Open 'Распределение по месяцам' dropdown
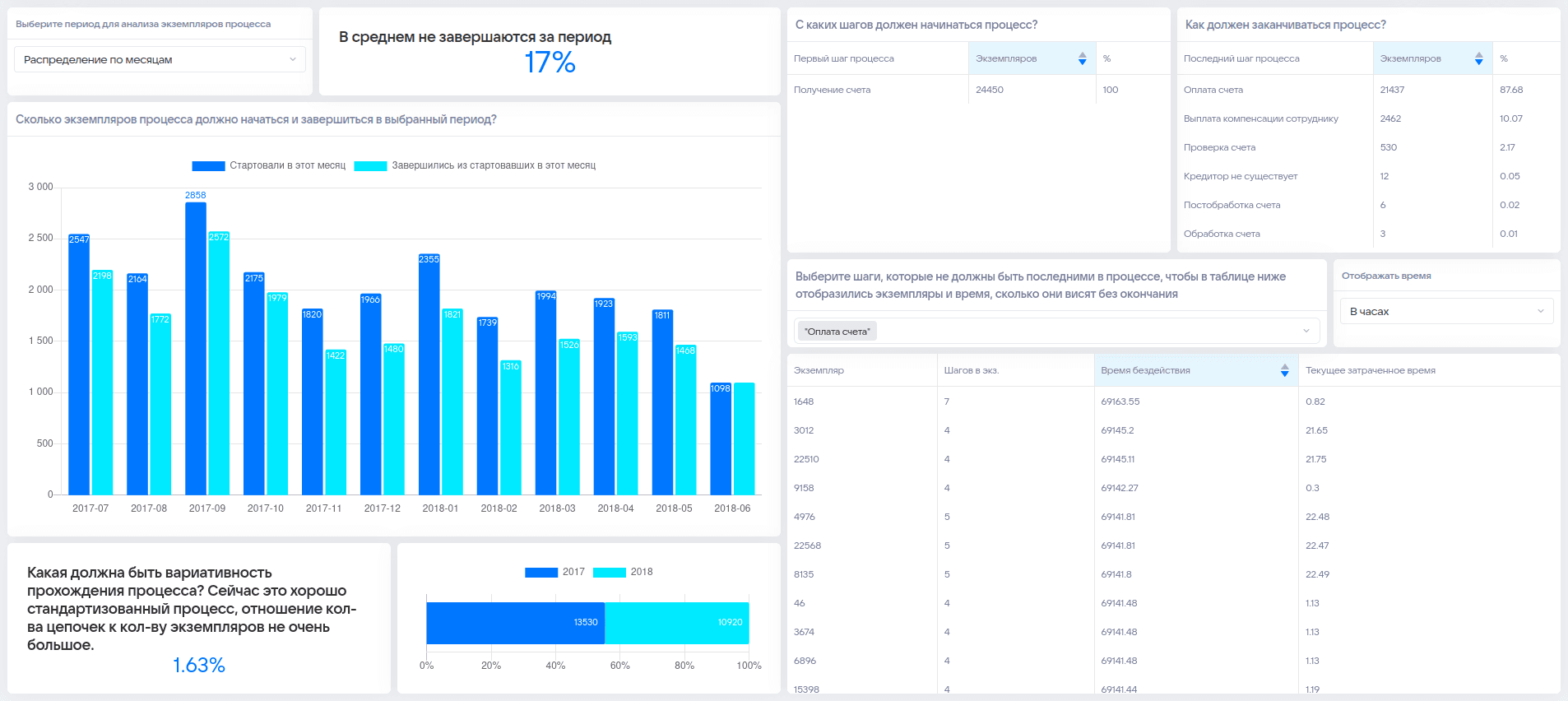The width and height of the screenshot is (1568, 701). click(x=160, y=59)
